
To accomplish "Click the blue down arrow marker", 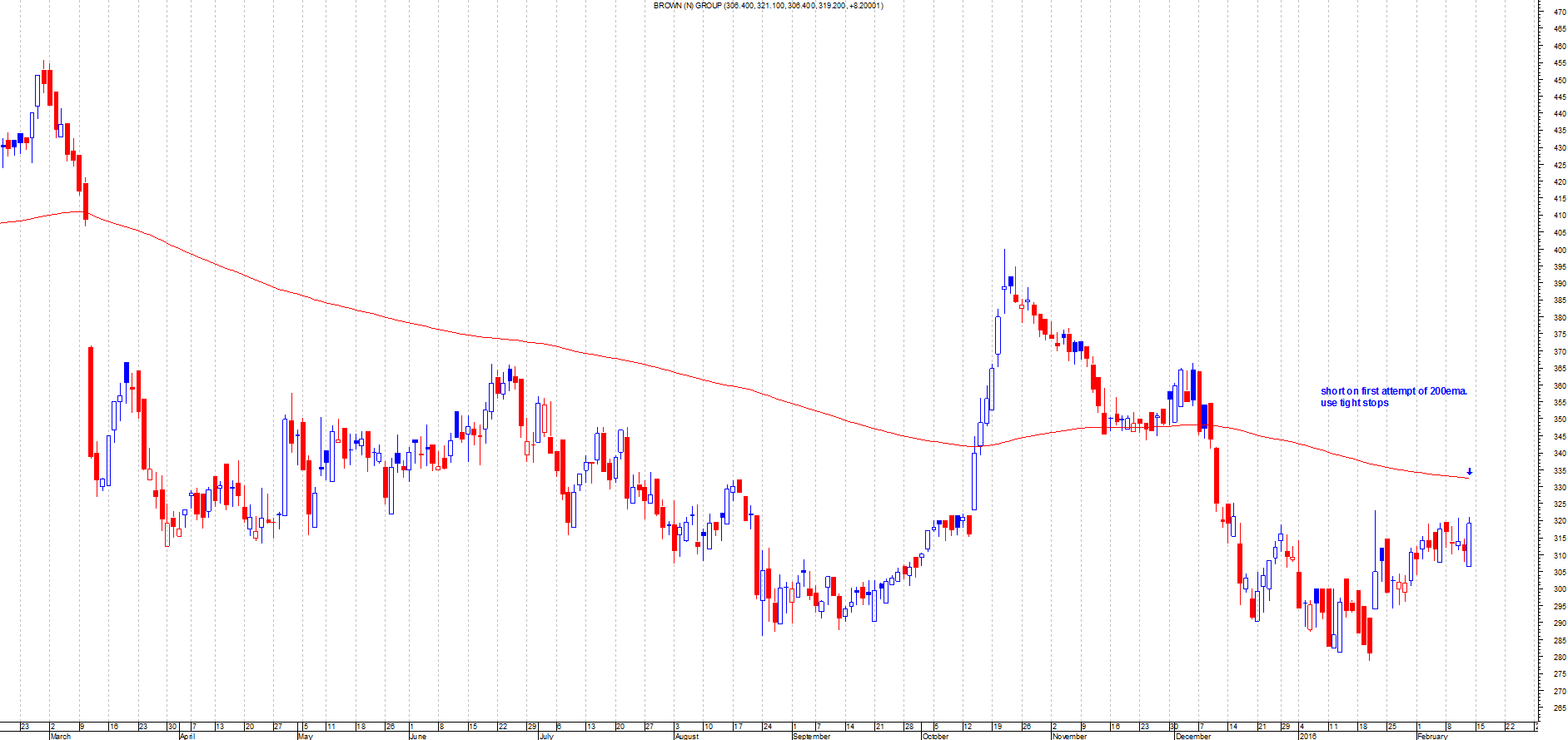I will pyautogui.click(x=1469, y=472).
